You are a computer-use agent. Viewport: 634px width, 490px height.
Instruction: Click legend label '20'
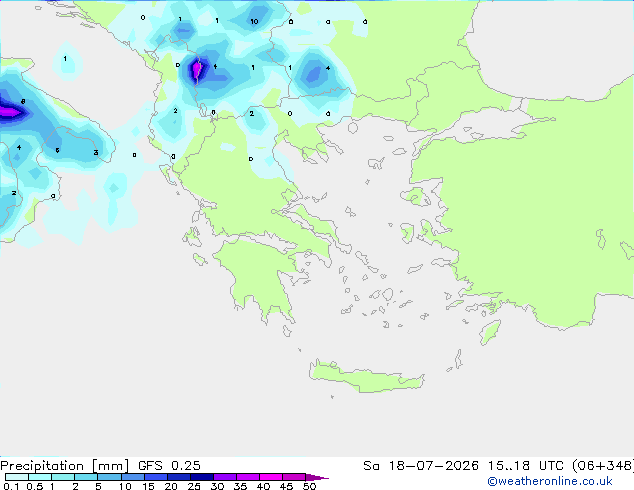point(171,486)
